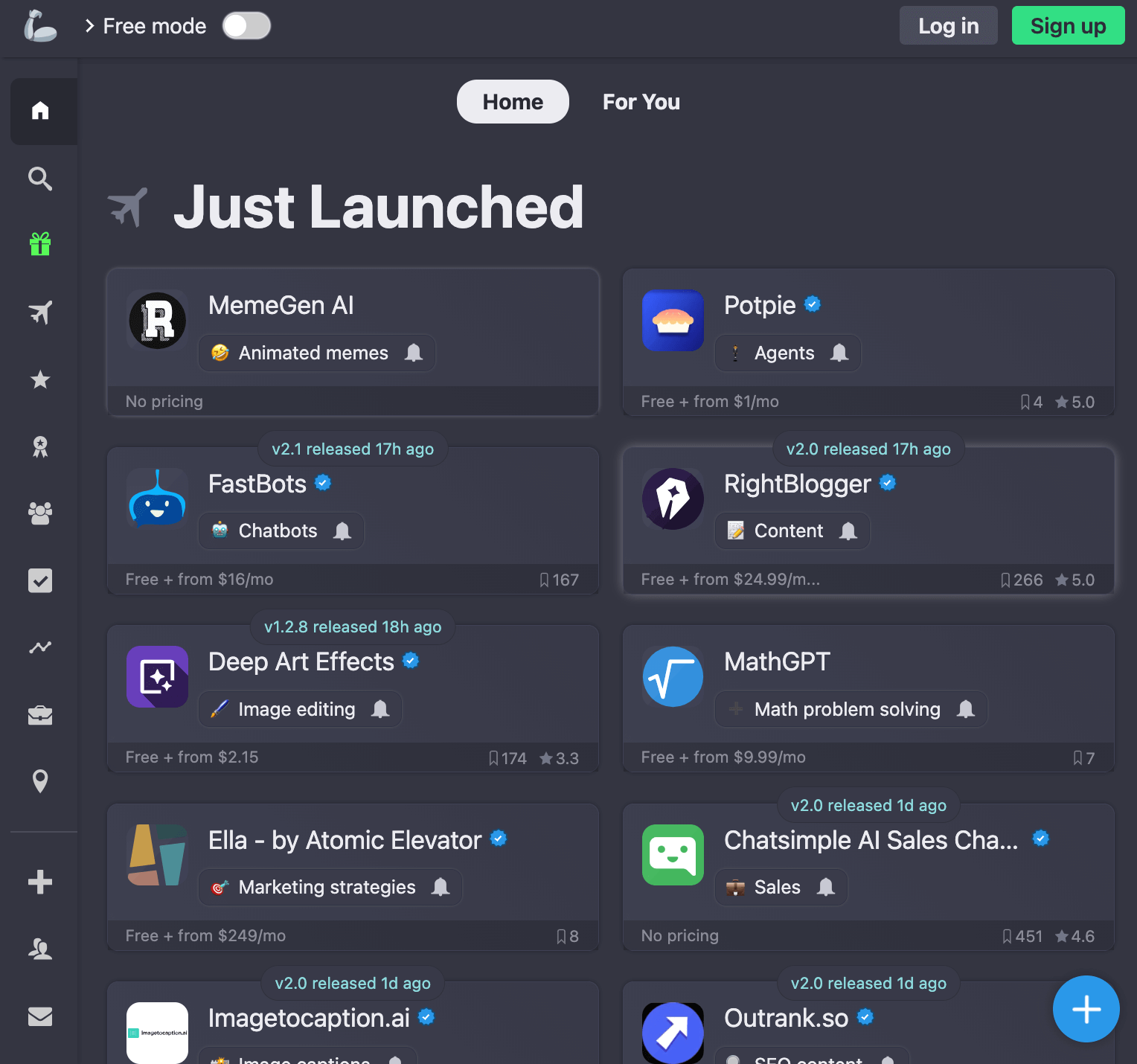Open the Deep Art Effects listing
This screenshot has width=1137, height=1064.
point(301,661)
